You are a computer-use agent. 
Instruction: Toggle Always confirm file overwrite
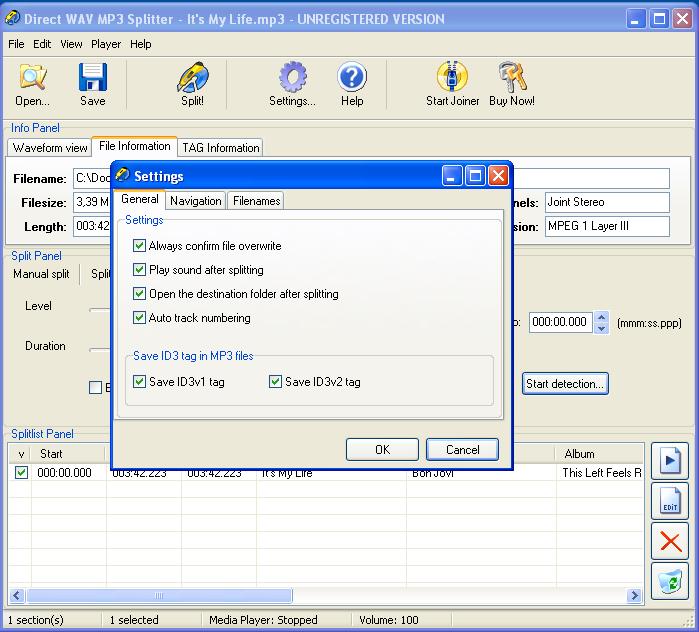[139, 246]
